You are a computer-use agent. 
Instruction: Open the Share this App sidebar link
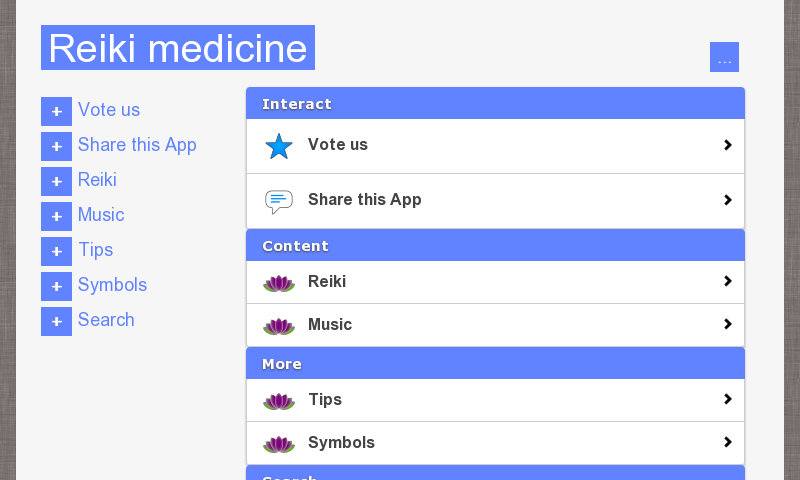click(x=137, y=145)
